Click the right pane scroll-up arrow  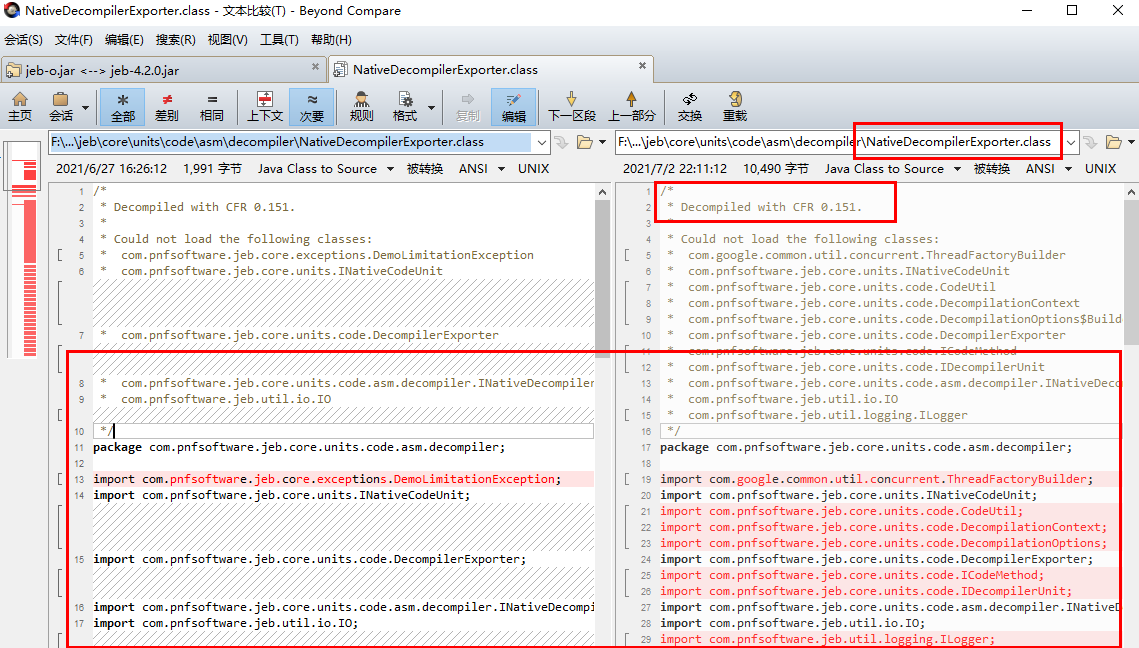[x=1132, y=192]
